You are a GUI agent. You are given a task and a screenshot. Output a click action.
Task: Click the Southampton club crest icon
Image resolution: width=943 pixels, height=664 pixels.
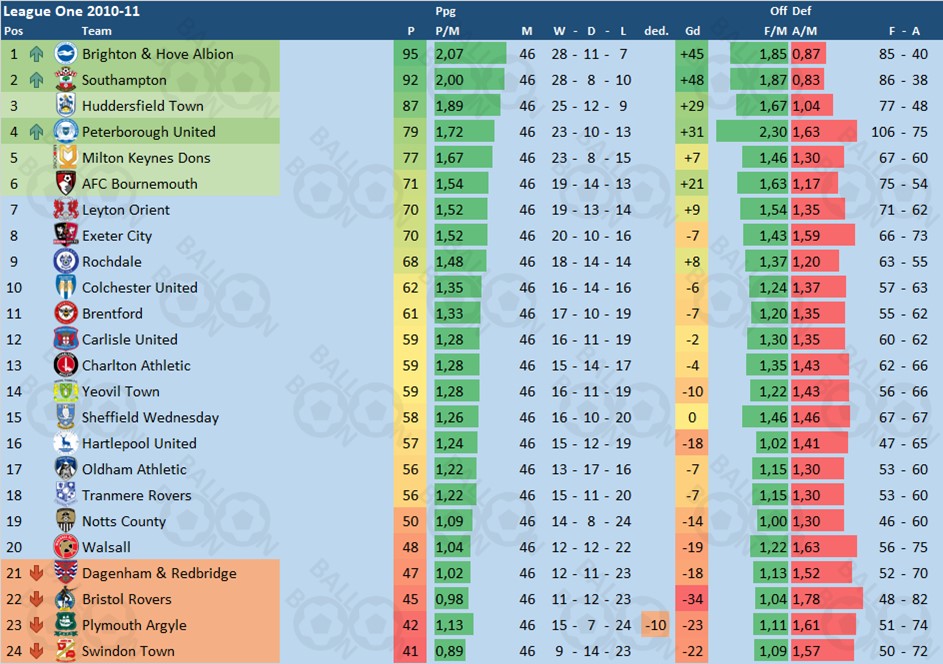66,80
